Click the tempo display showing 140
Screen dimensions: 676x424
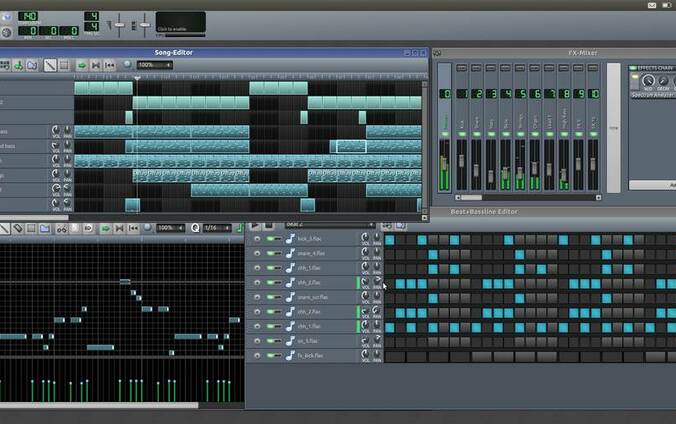tap(28, 16)
